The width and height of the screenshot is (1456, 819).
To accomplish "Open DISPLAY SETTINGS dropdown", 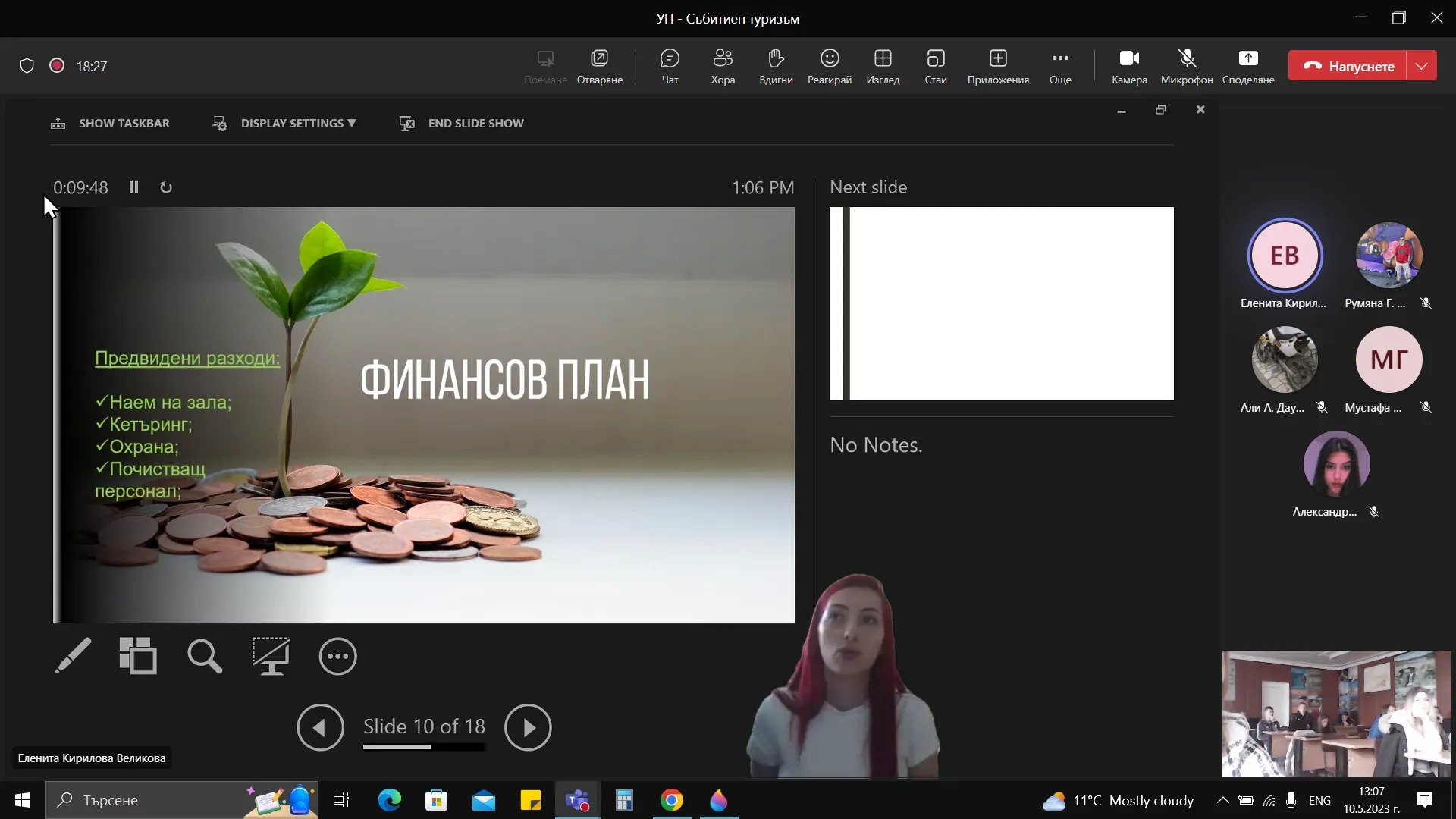I will click(284, 123).
